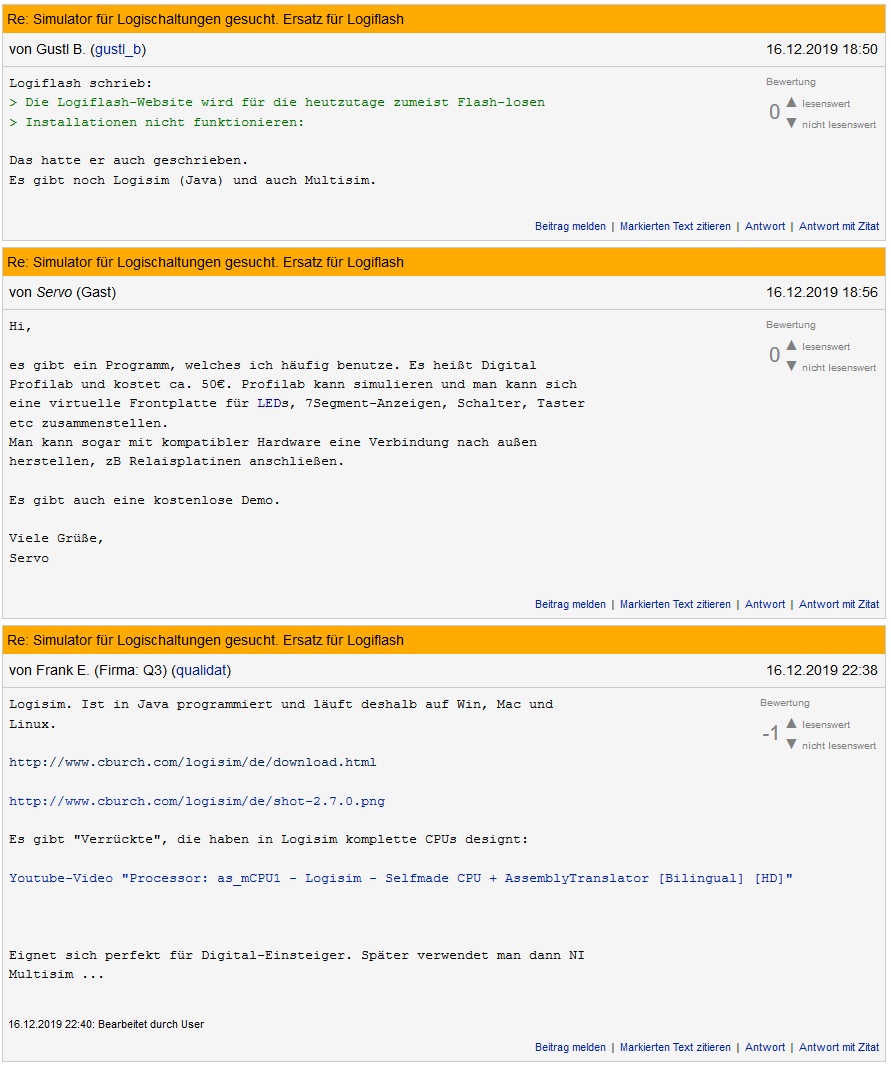The image size is (891, 1066).
Task: Click Markierten Text zitieren in Frank E.'s post
Action: point(675,1048)
